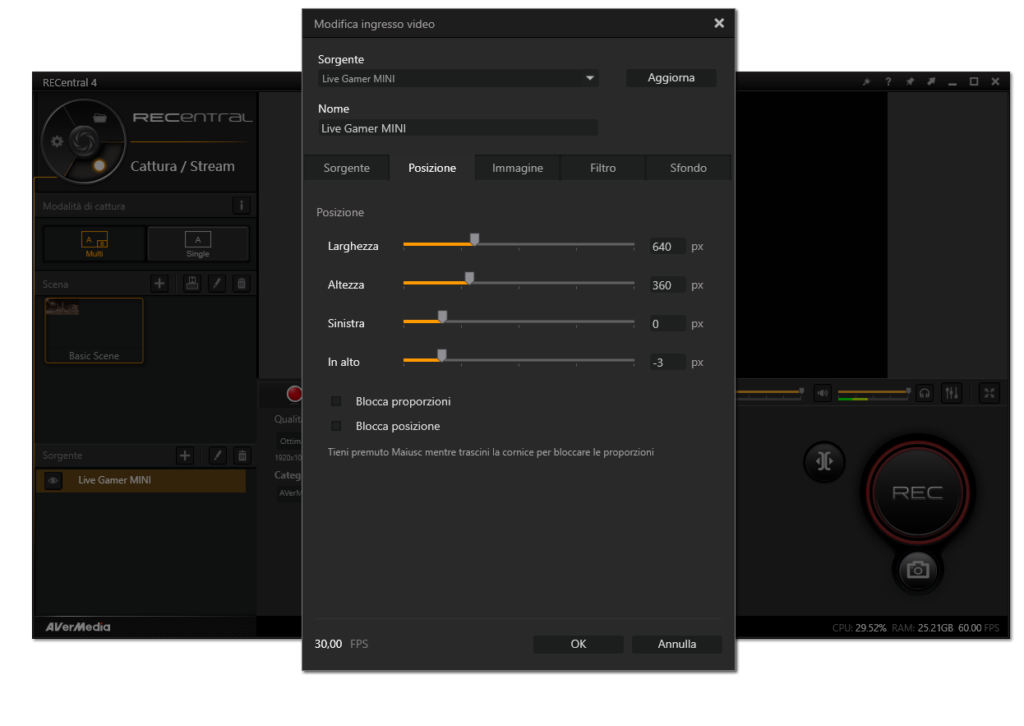This screenshot has height=726, width=1024.
Task: Minimize the RECentral 4 window
Action: [952, 82]
